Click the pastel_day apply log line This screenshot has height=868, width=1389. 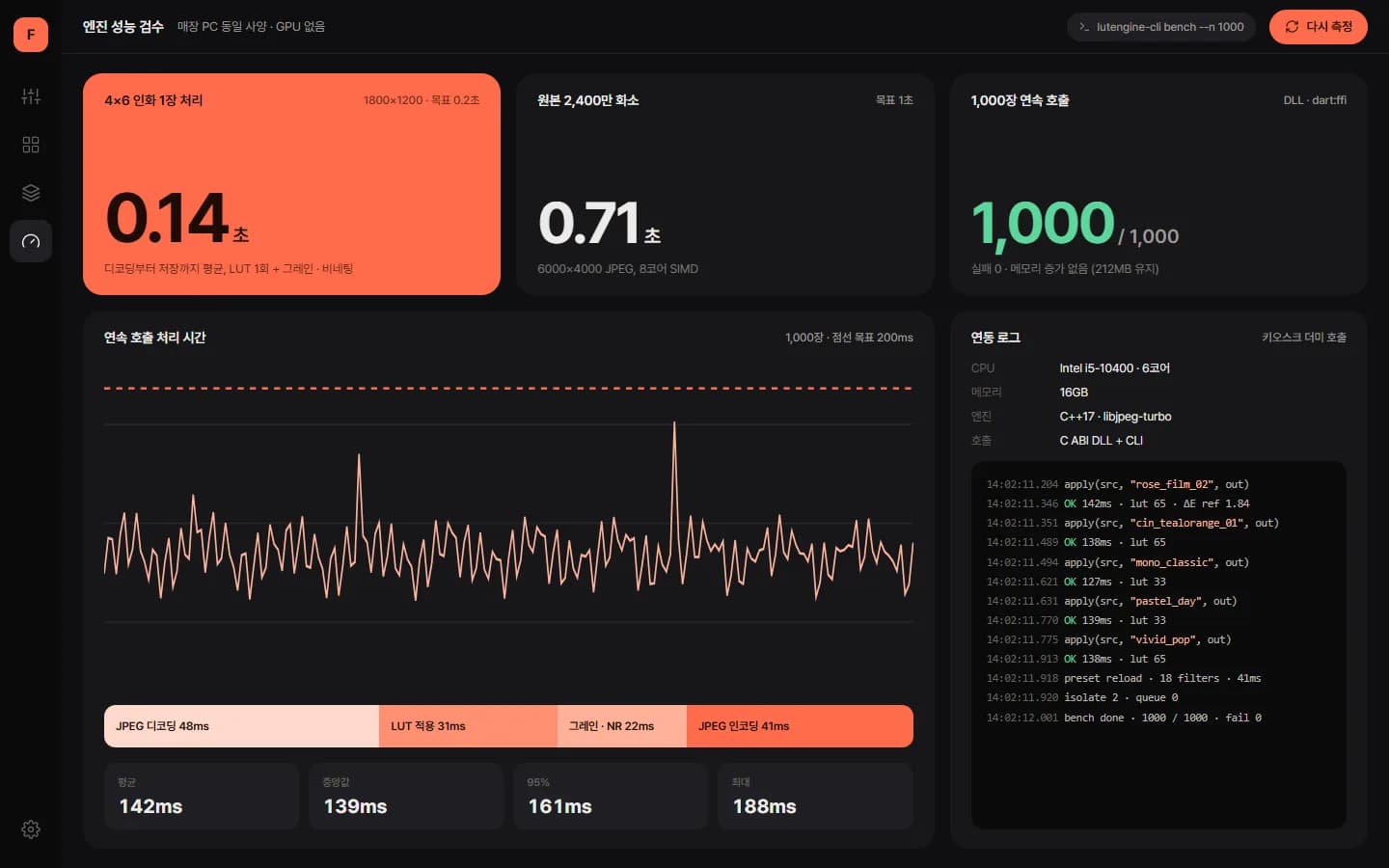1111,601
